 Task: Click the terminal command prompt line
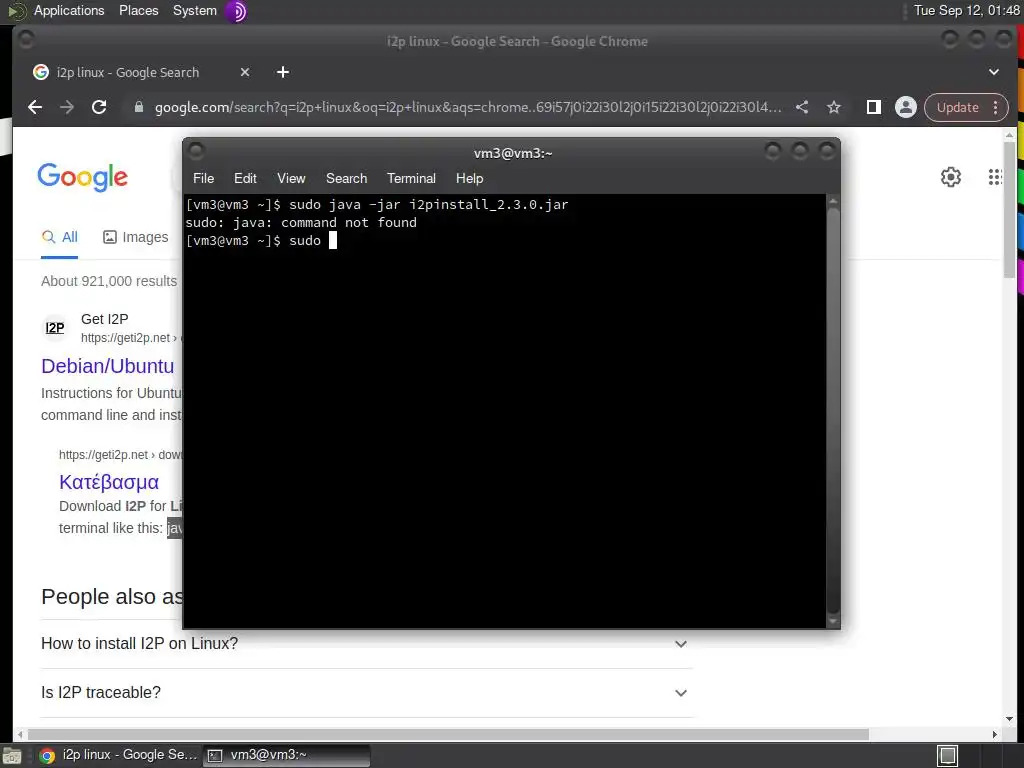pos(262,240)
